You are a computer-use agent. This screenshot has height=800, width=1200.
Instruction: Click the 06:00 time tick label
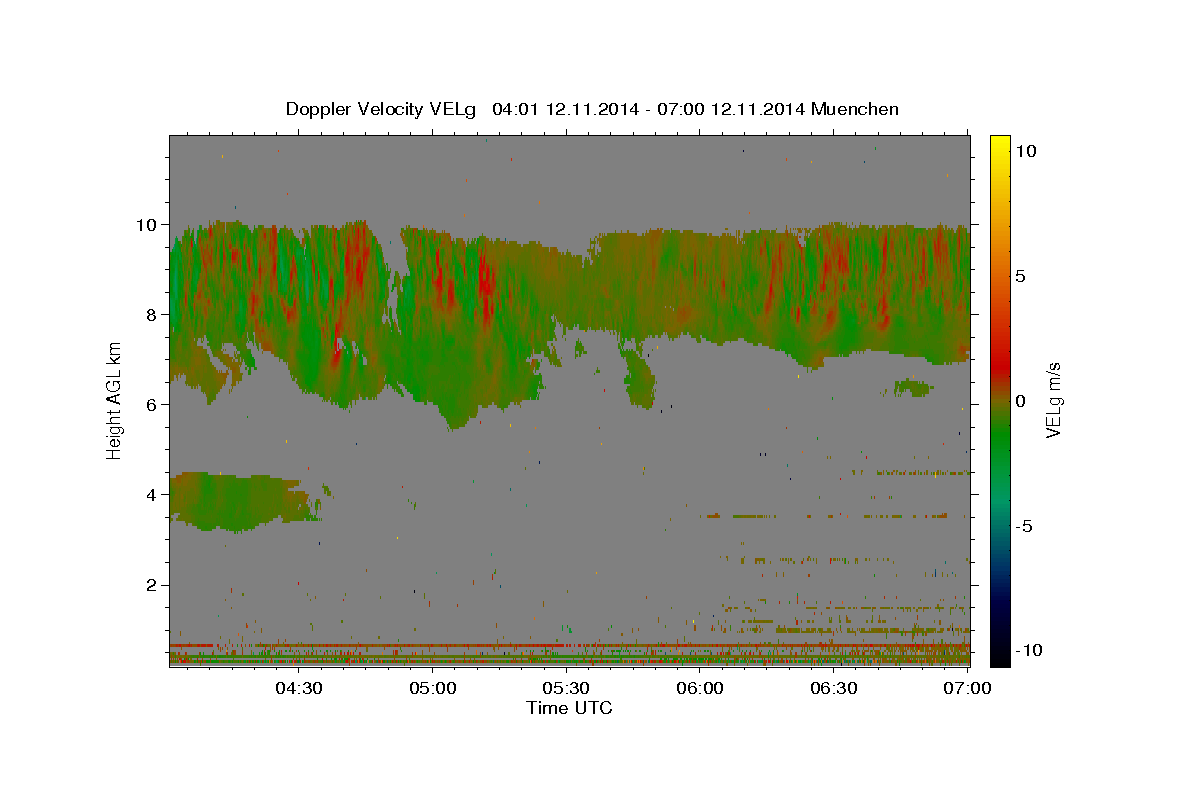(x=700, y=688)
